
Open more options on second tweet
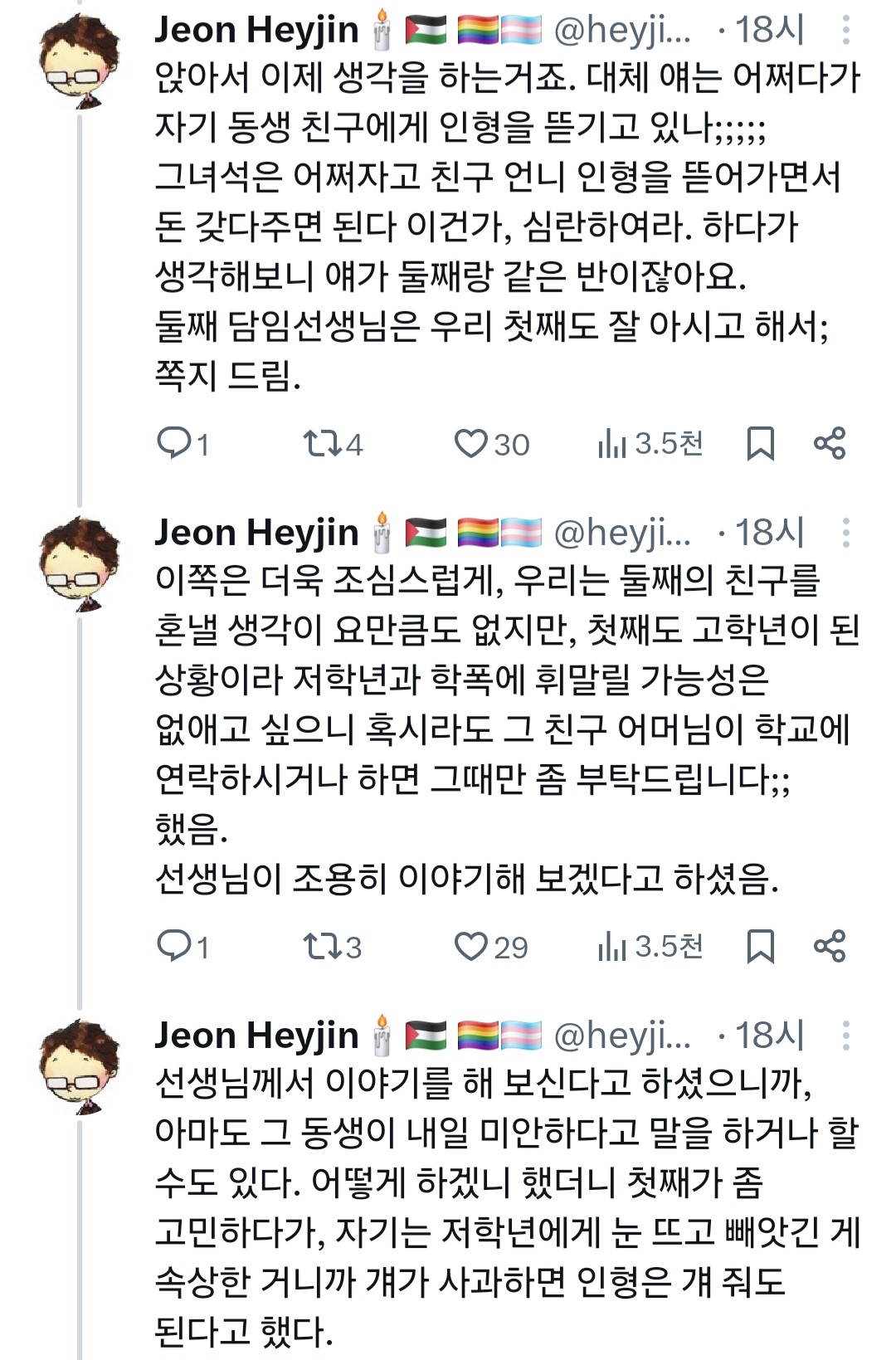coord(845,533)
